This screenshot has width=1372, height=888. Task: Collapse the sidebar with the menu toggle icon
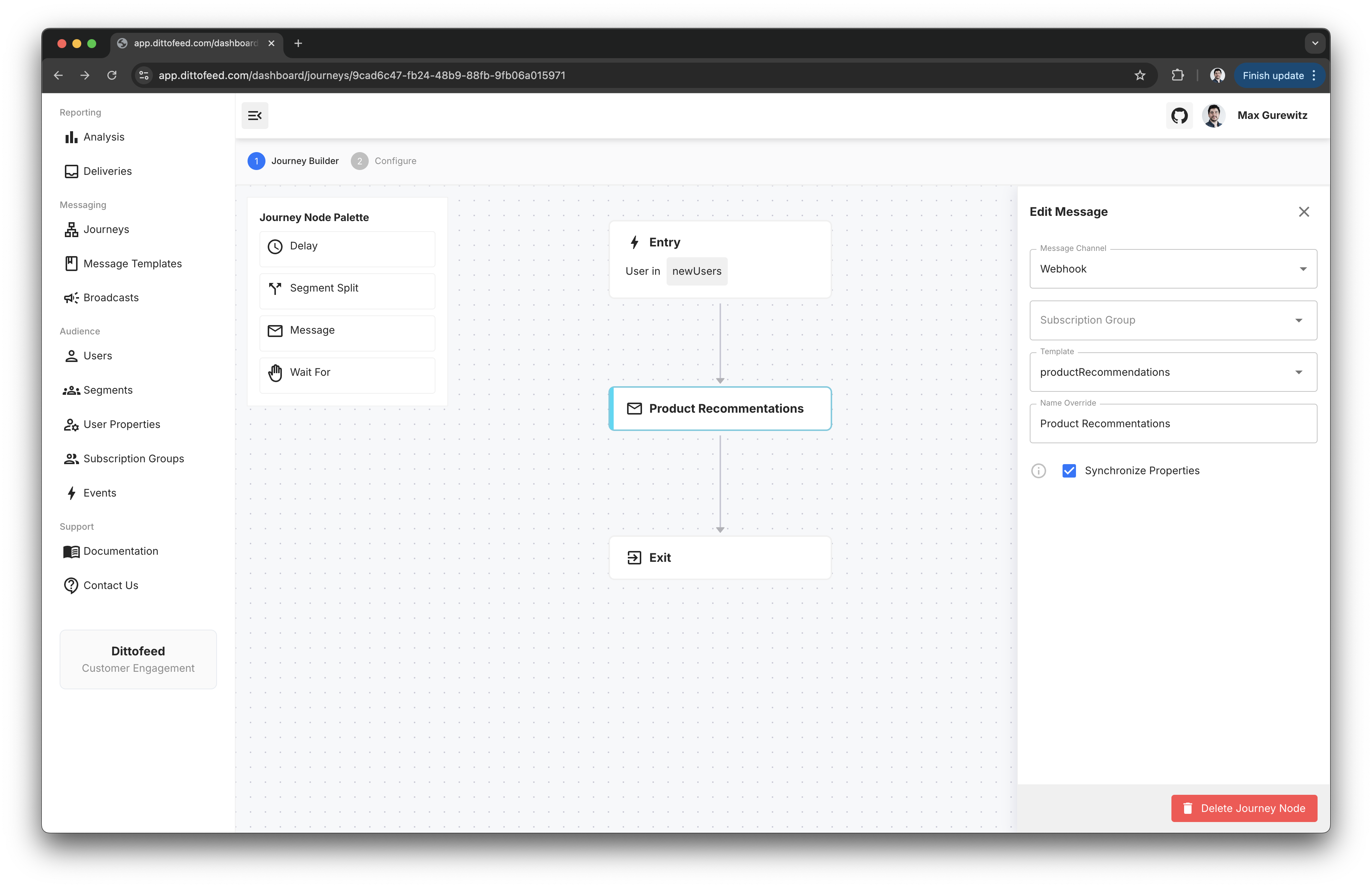255,115
